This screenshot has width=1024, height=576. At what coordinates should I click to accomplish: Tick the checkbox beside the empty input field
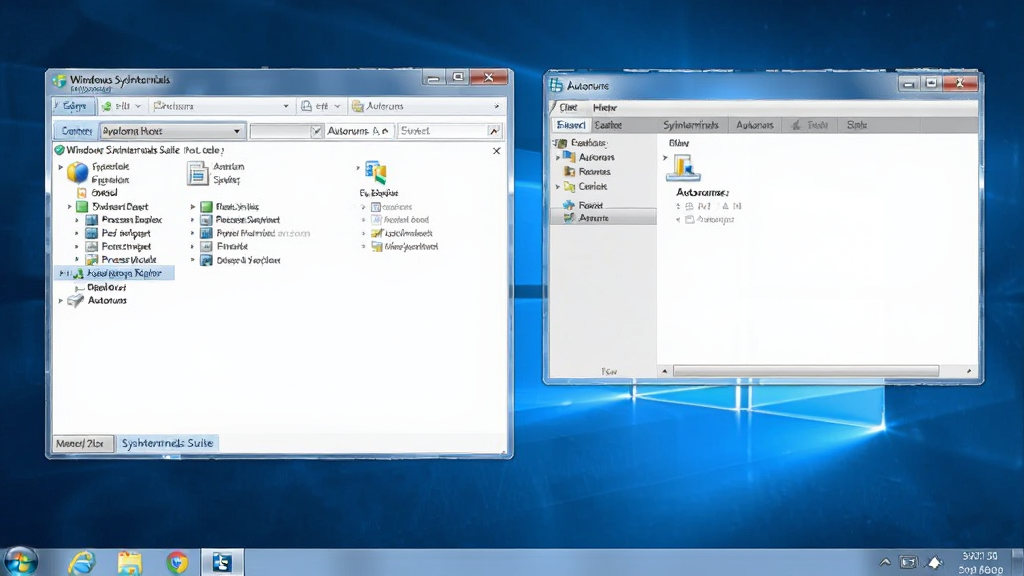pyautogui.click(x=317, y=131)
